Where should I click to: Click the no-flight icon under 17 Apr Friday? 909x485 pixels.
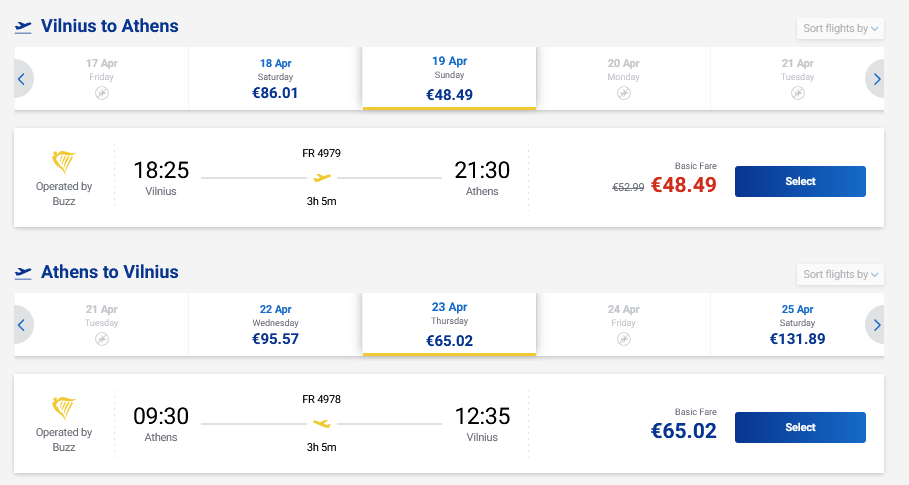click(x=101, y=93)
